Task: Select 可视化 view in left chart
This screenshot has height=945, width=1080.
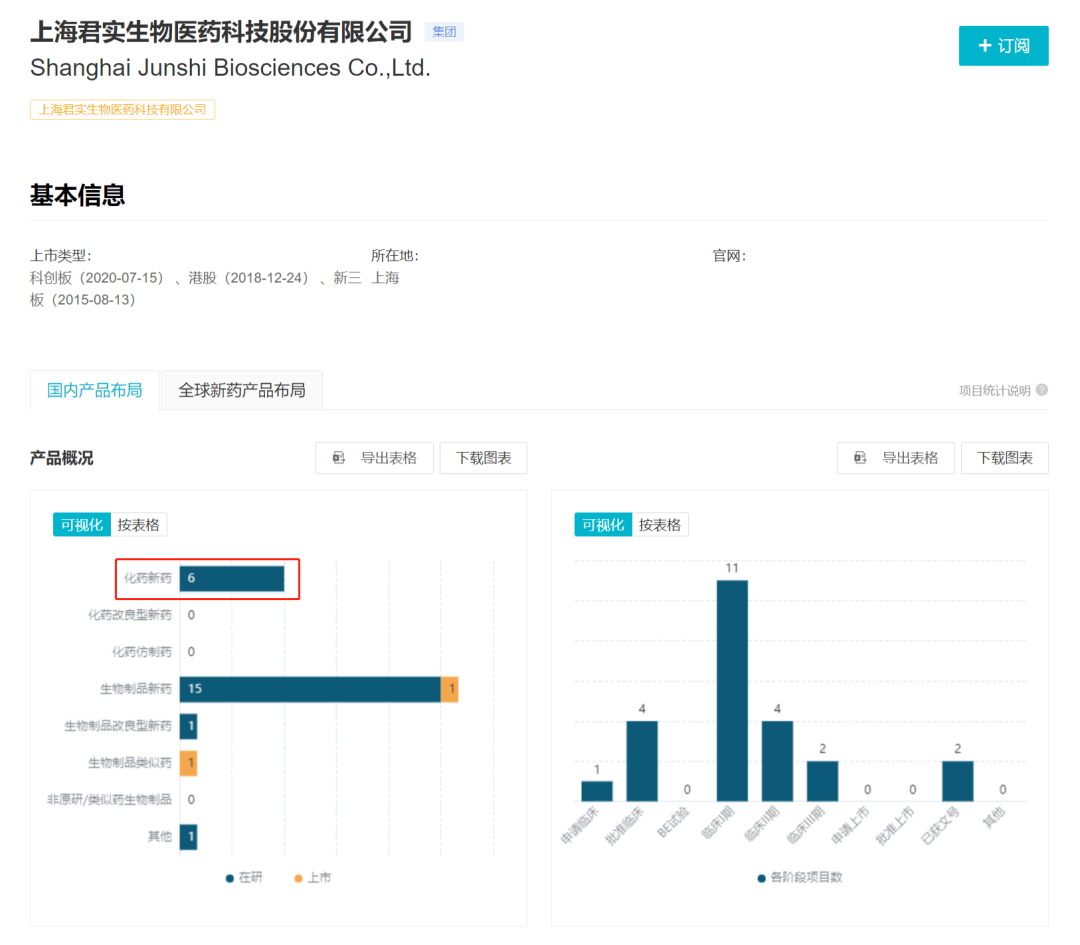Action: coord(81,525)
